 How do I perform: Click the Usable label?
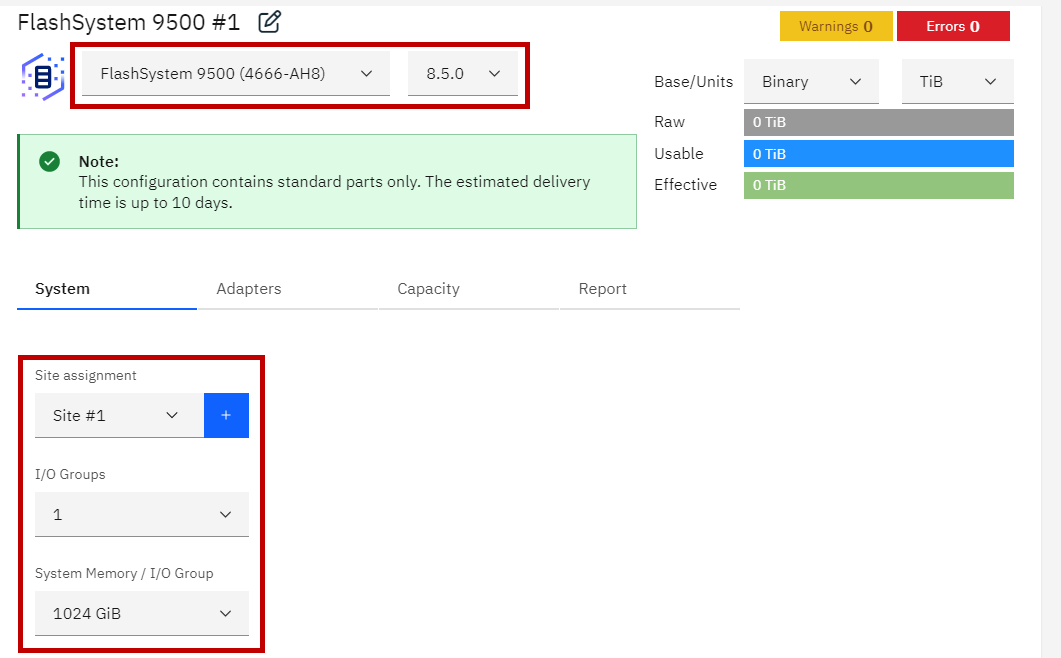pos(679,154)
